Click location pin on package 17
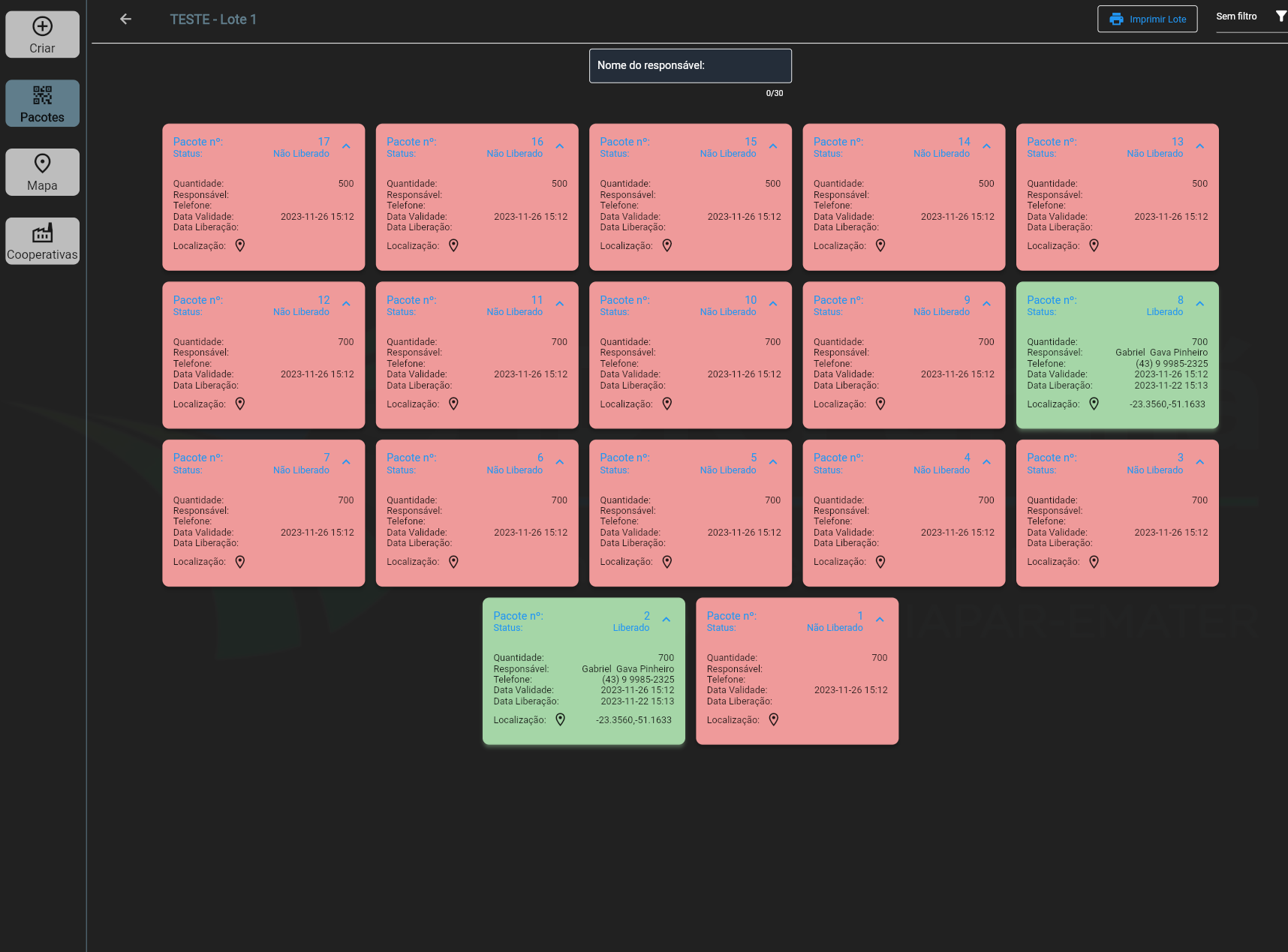Viewport: 1288px width, 952px height. tap(240, 245)
